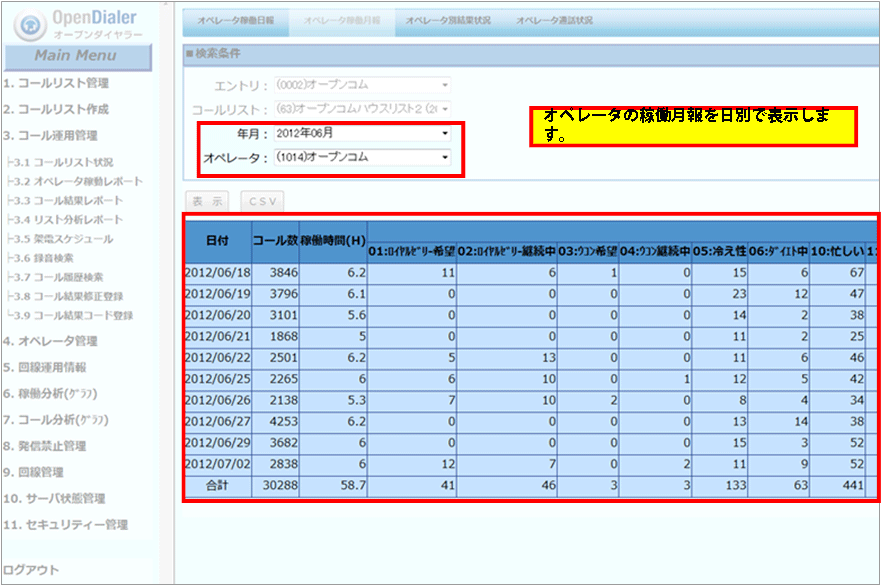Click the ログアウト link
881x586 pixels.
click(31, 570)
